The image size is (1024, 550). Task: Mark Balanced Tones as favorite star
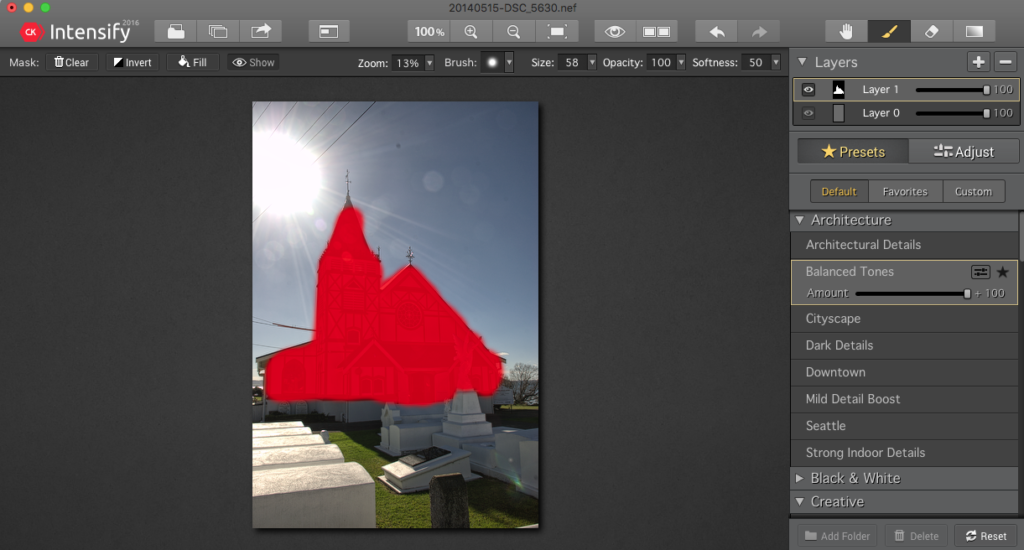[x=1002, y=272]
